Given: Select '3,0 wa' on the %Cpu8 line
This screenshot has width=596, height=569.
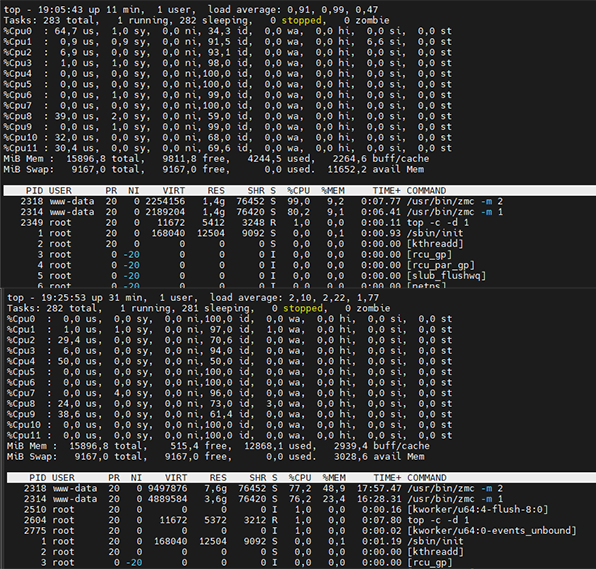Looking at the screenshot, I should [x=283, y=404].
